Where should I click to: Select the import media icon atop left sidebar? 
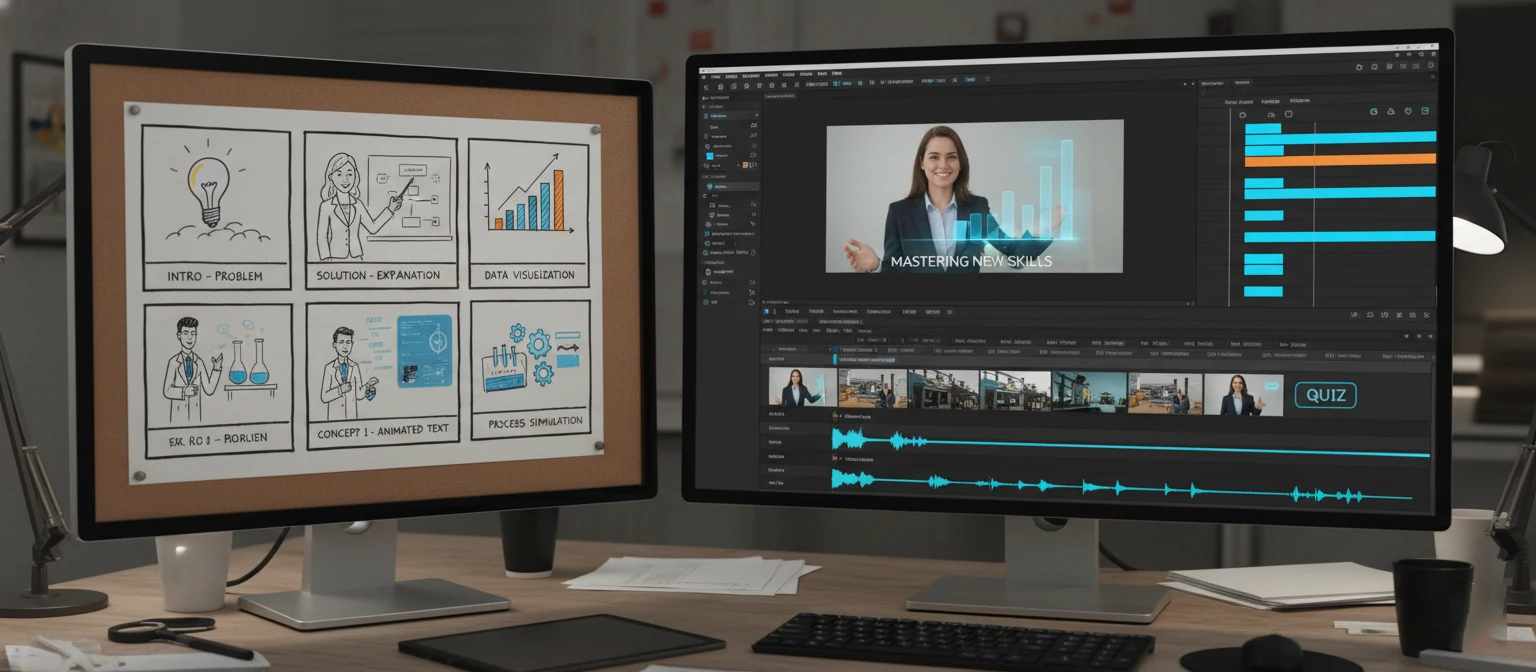click(705, 87)
